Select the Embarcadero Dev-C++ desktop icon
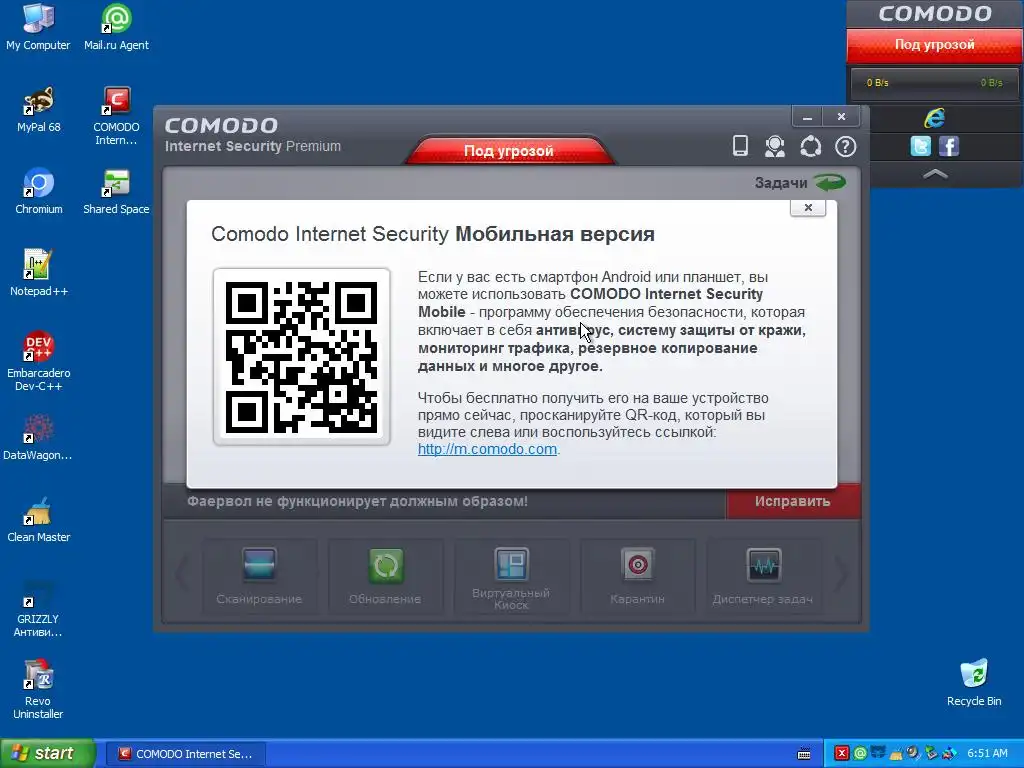 tap(39, 361)
